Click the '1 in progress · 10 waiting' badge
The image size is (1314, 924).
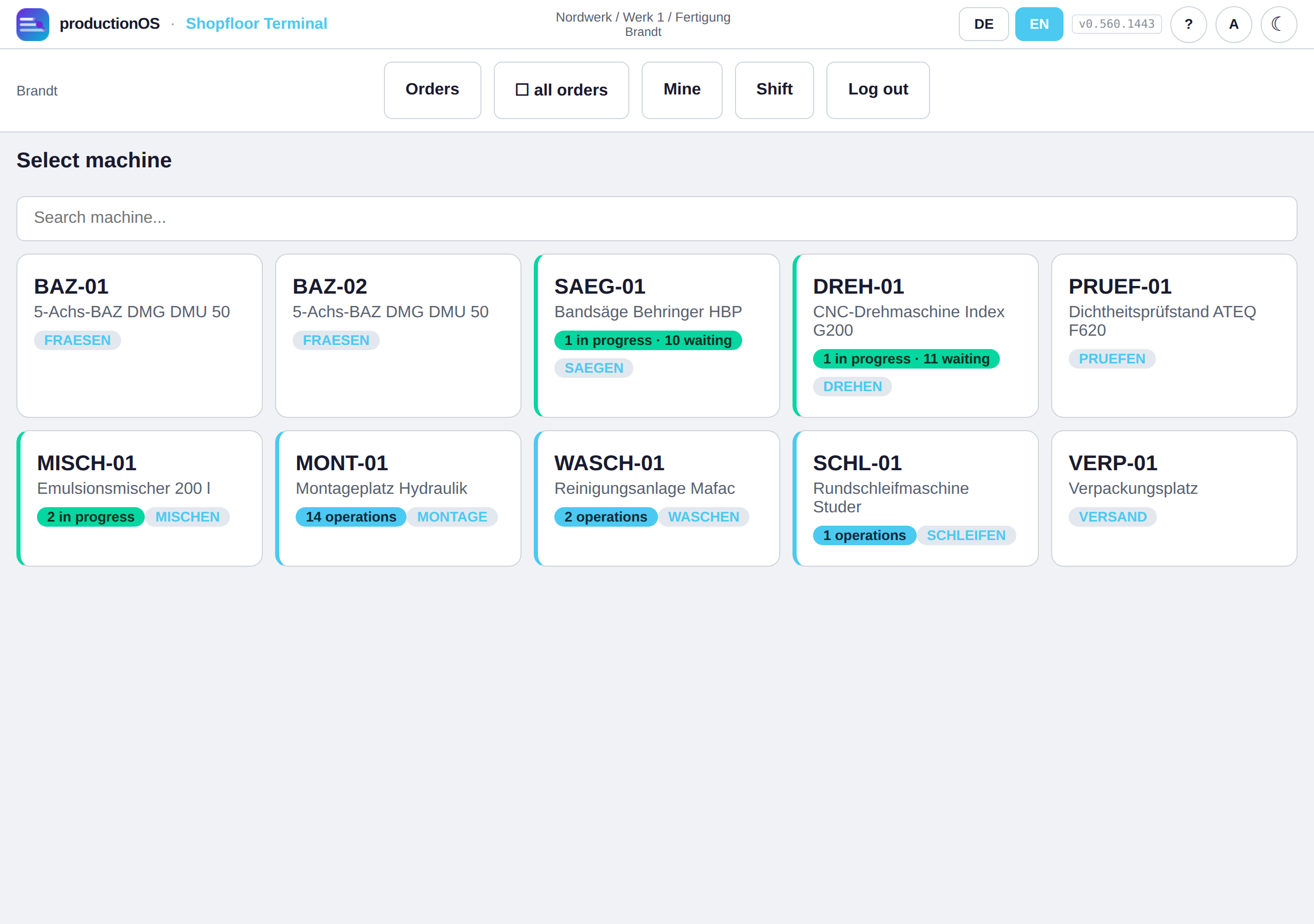(x=648, y=340)
